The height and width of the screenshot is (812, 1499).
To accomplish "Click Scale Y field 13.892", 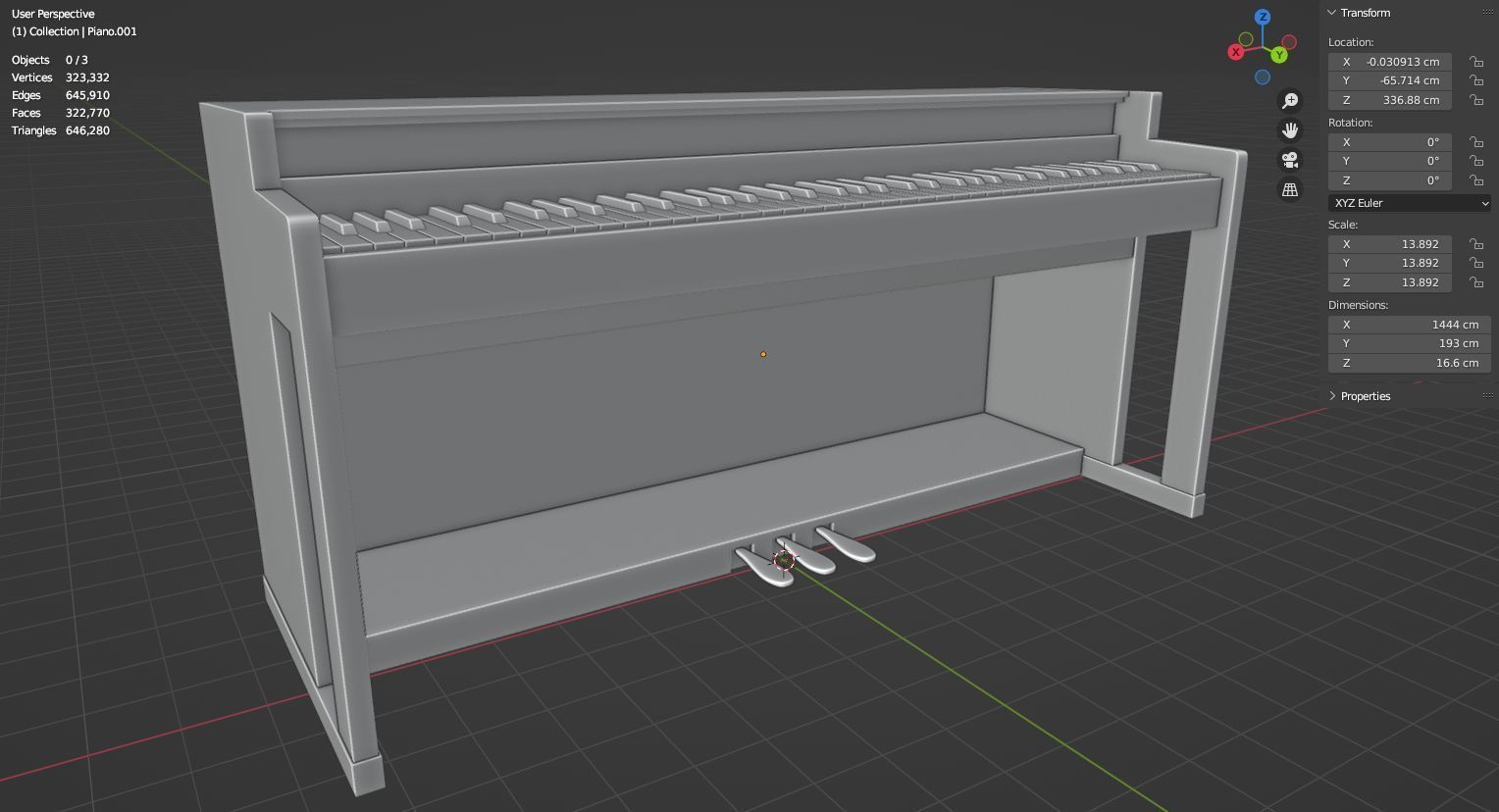I will point(1390,263).
